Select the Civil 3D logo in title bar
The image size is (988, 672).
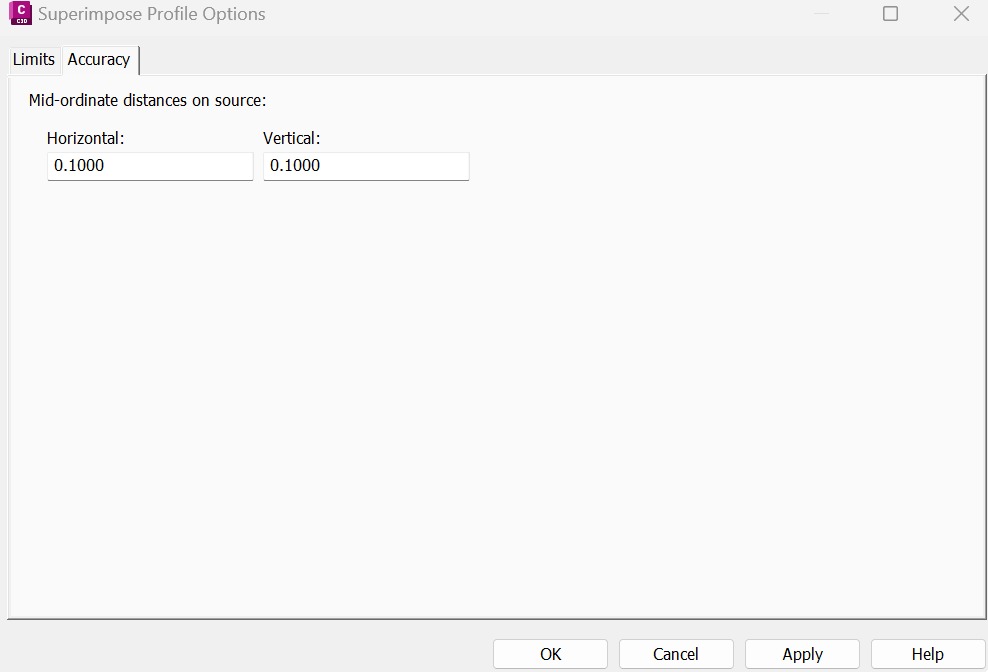pyautogui.click(x=20, y=14)
